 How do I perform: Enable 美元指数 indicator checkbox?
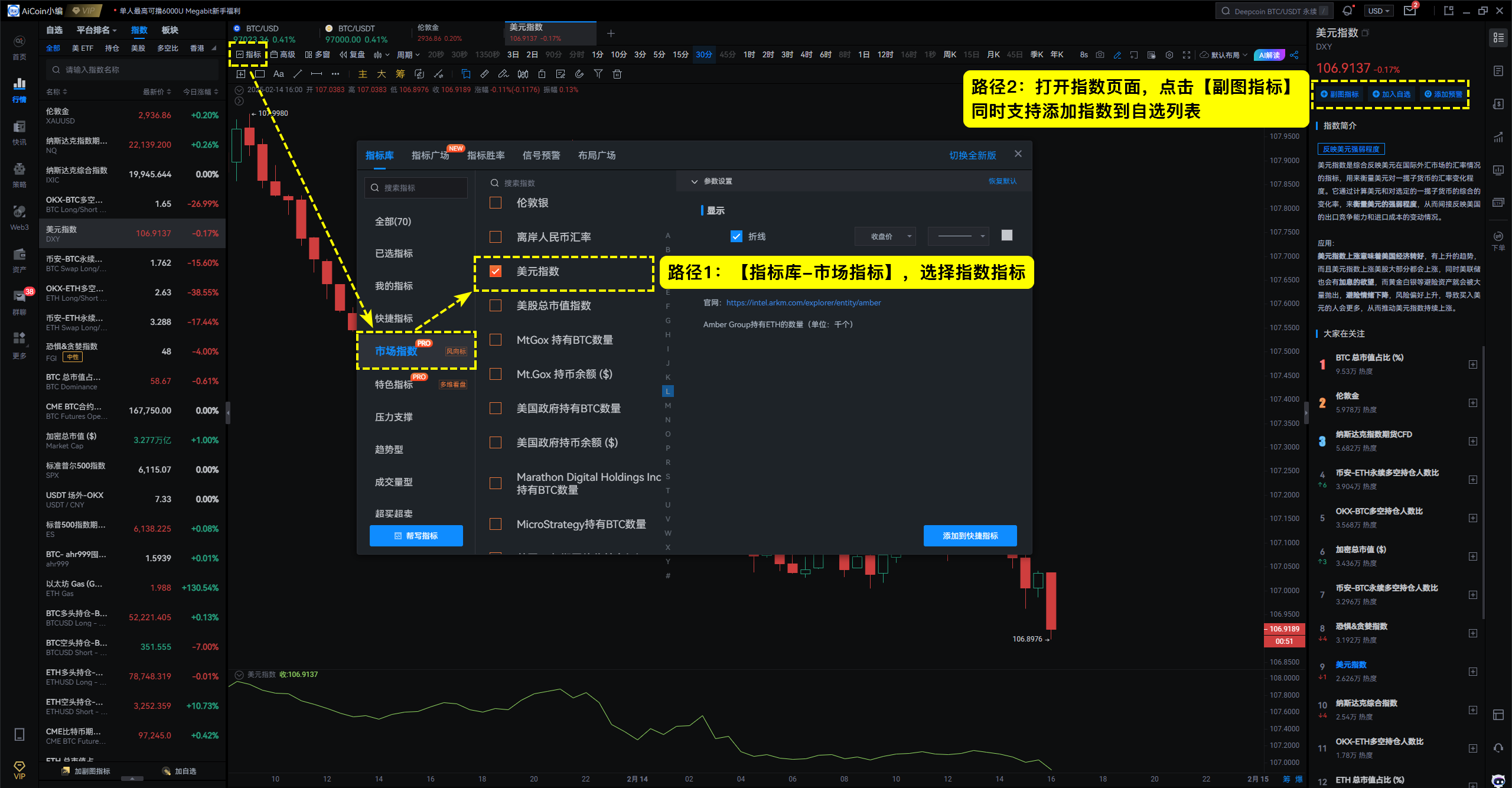(497, 271)
